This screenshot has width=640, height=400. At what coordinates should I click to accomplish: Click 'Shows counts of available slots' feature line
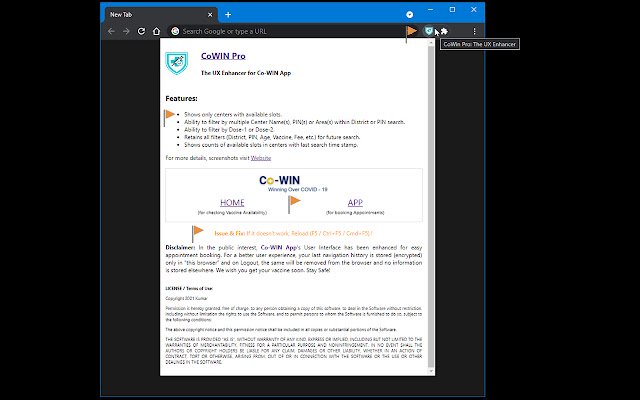[271, 145]
